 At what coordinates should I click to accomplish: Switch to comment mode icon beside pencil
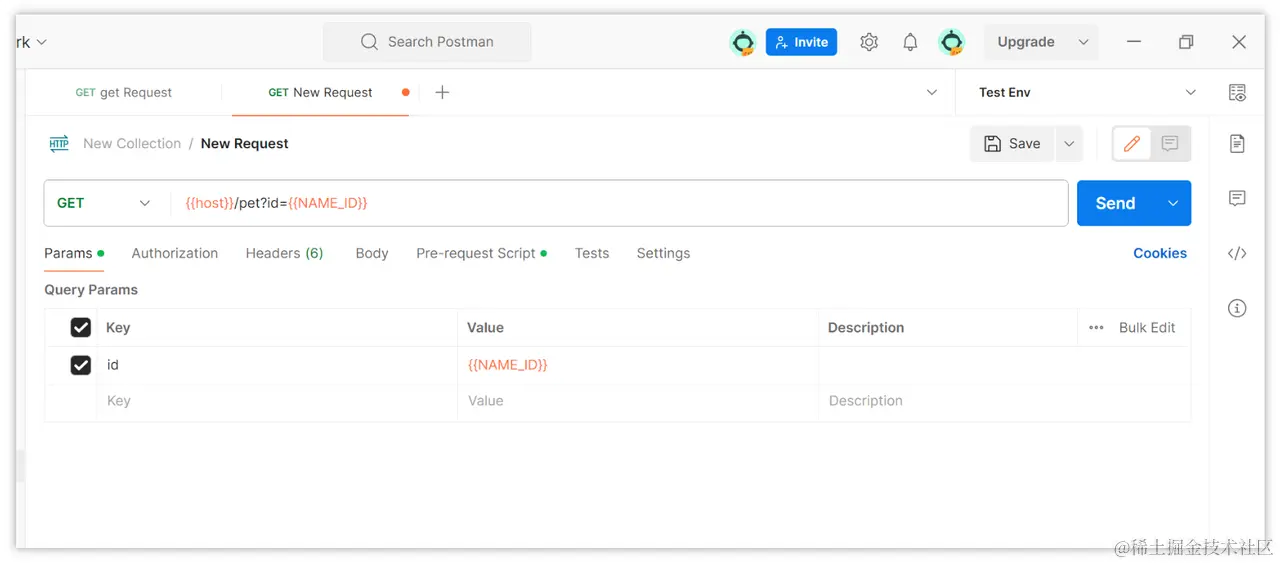coord(1169,144)
